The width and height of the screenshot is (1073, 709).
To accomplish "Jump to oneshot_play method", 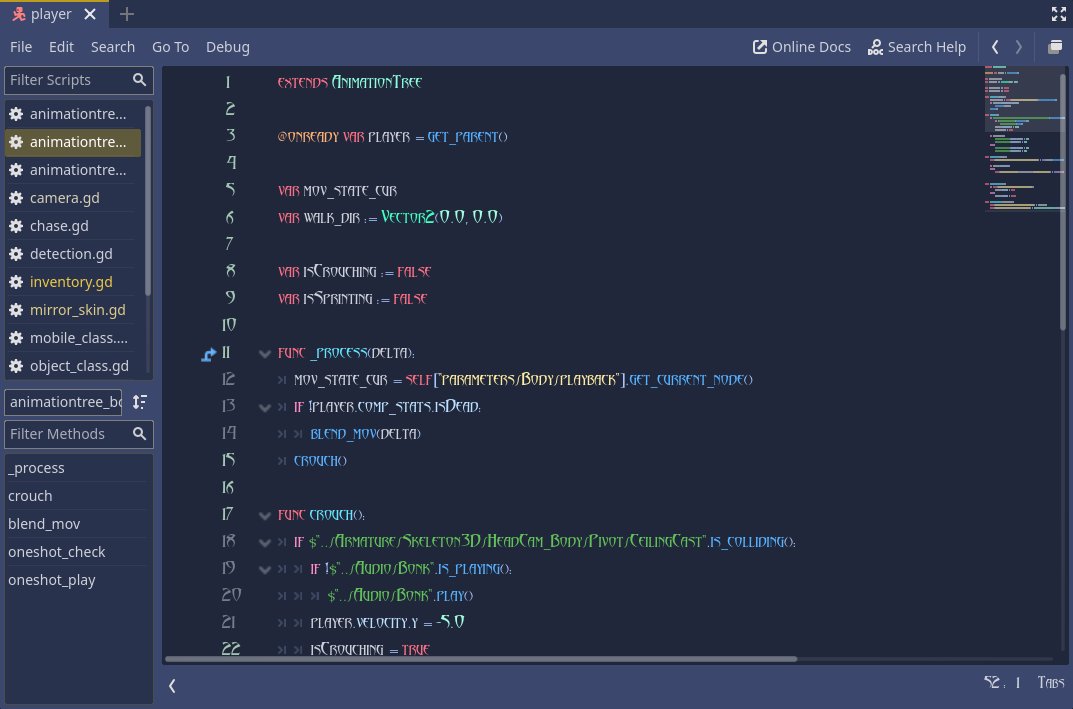I will [x=77, y=580].
